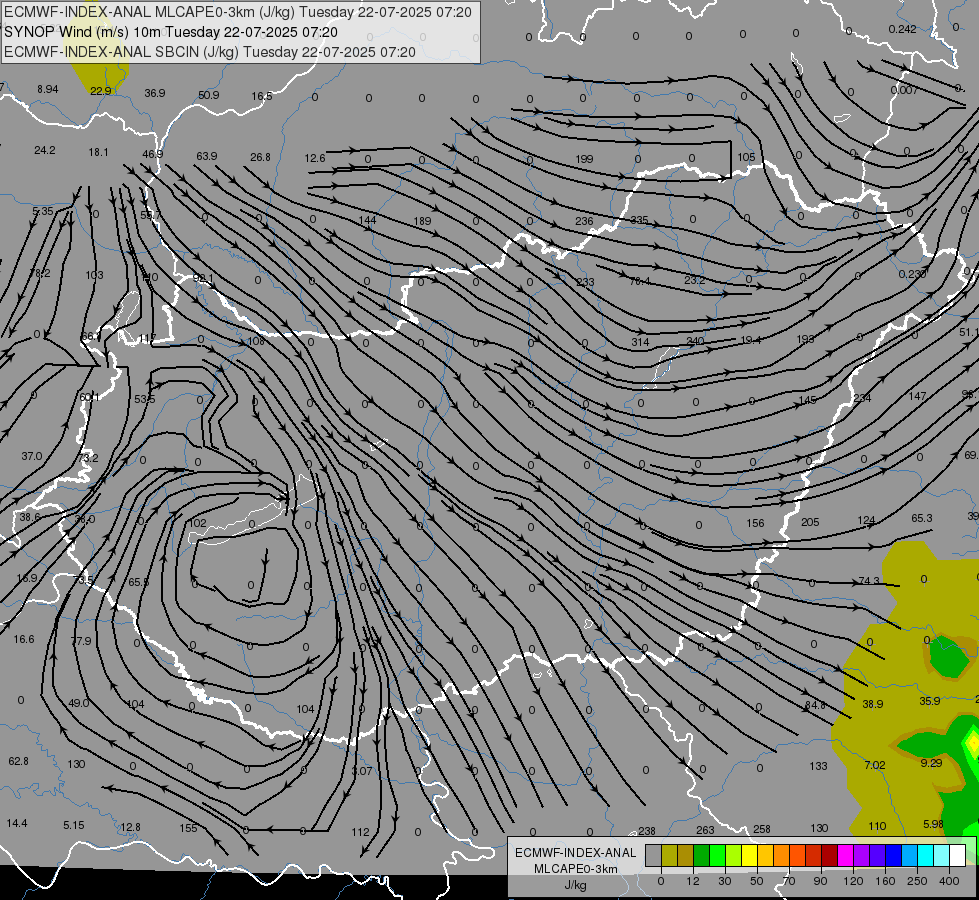Click the gray swatch in the MLCAPE legend
979x900 pixels.
click(x=653, y=855)
